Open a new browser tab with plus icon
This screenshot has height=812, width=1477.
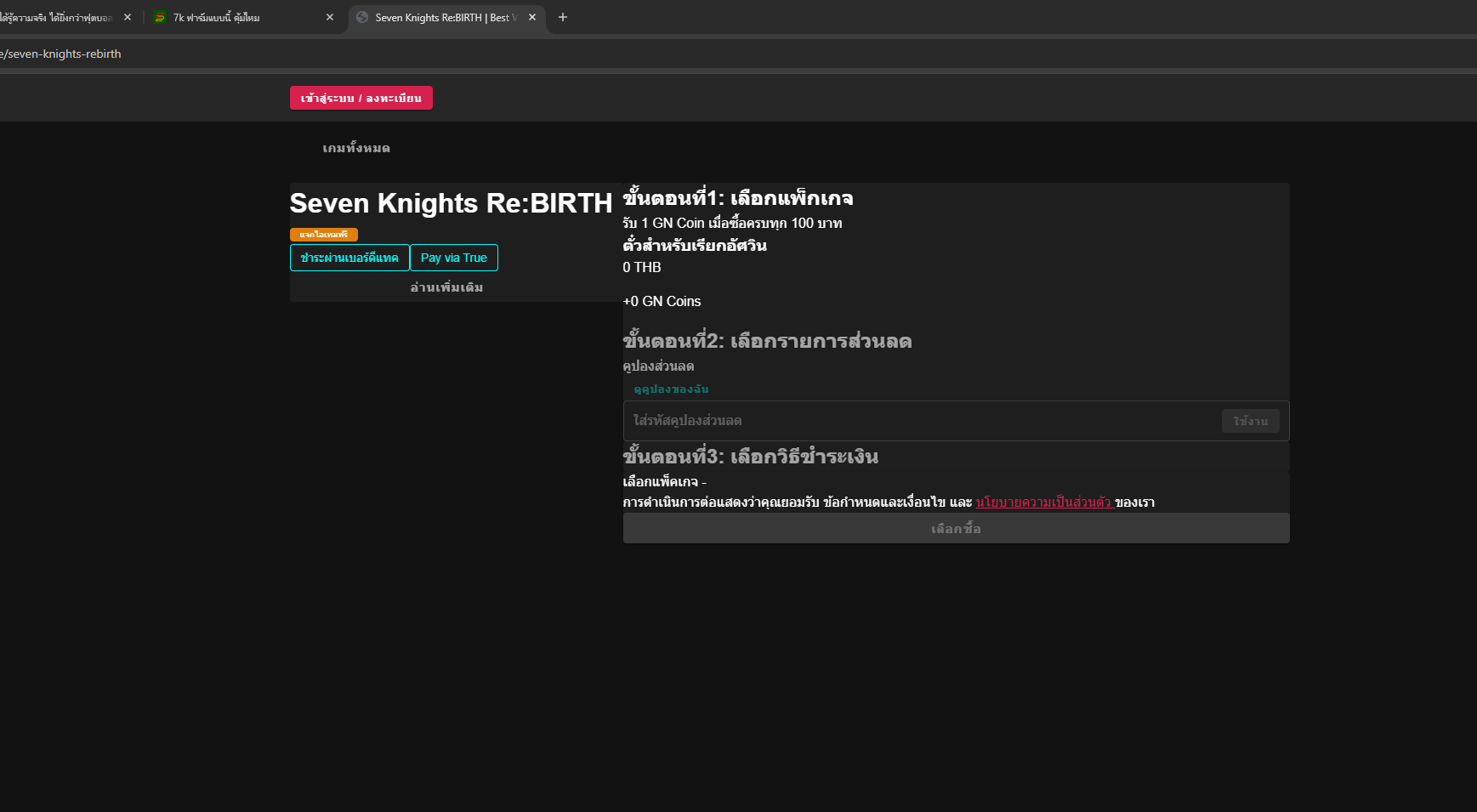pos(562,18)
